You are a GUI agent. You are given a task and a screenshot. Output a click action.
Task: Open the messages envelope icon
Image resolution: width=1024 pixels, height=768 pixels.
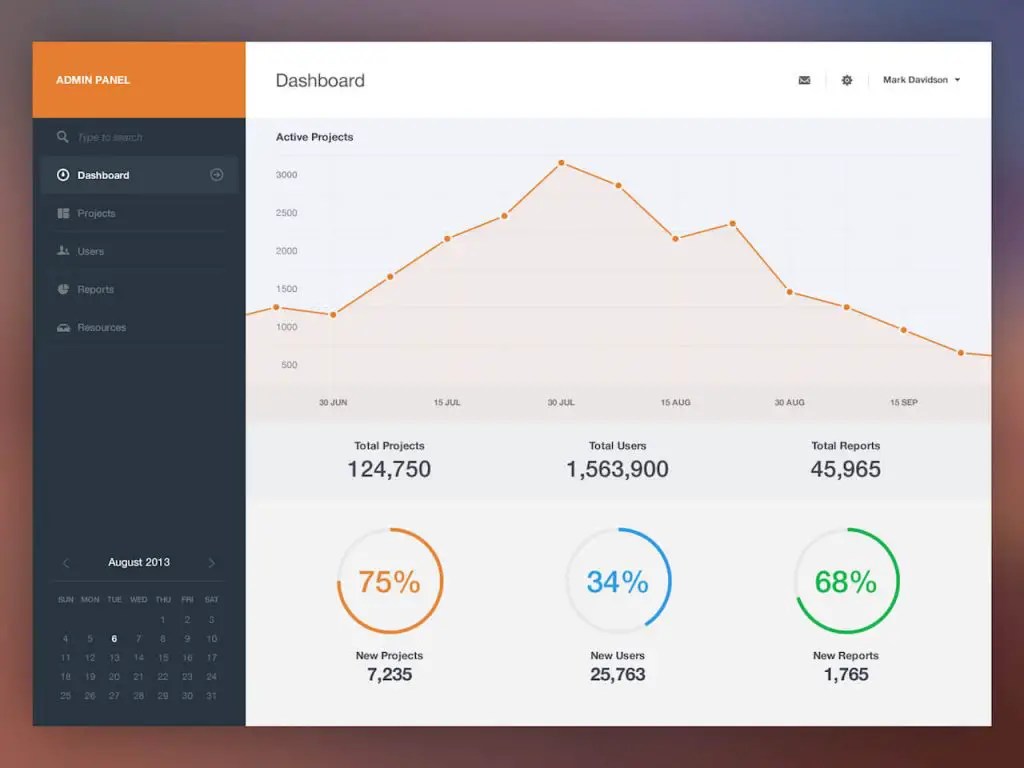804,80
